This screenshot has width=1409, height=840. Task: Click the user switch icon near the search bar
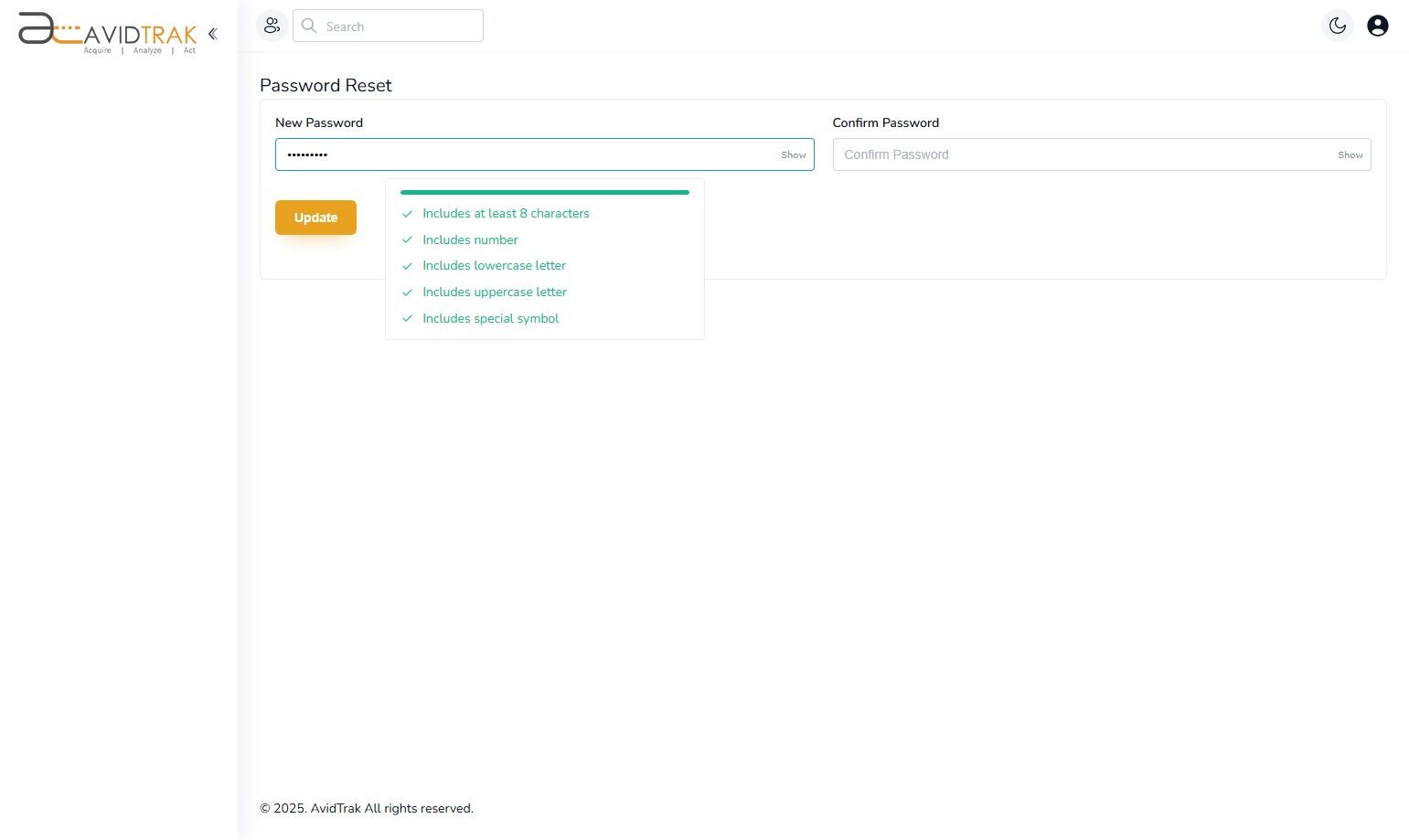(x=272, y=26)
